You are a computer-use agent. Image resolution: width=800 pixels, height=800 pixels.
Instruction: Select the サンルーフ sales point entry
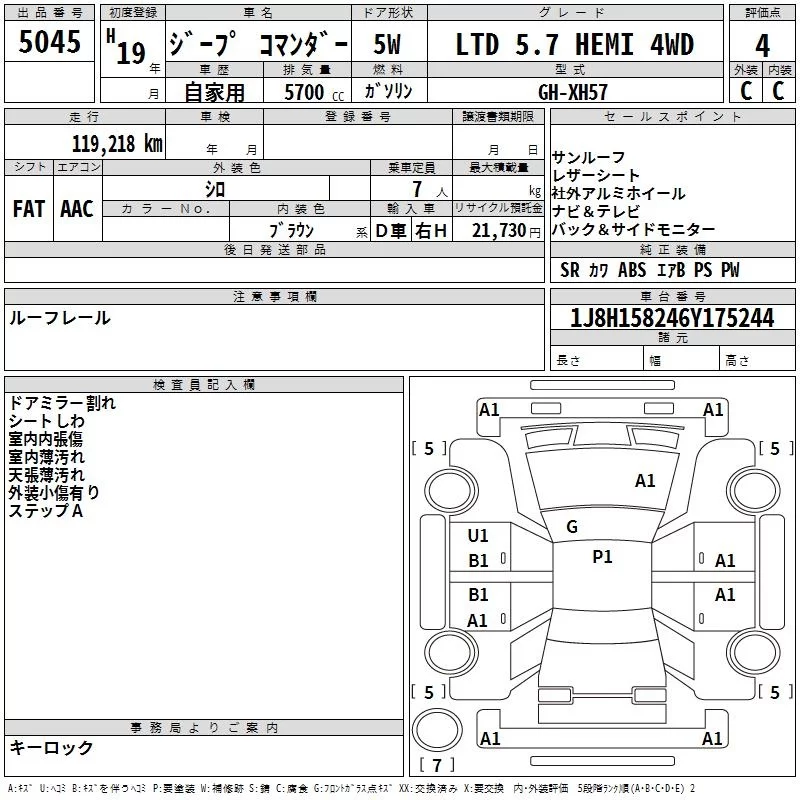589,157
